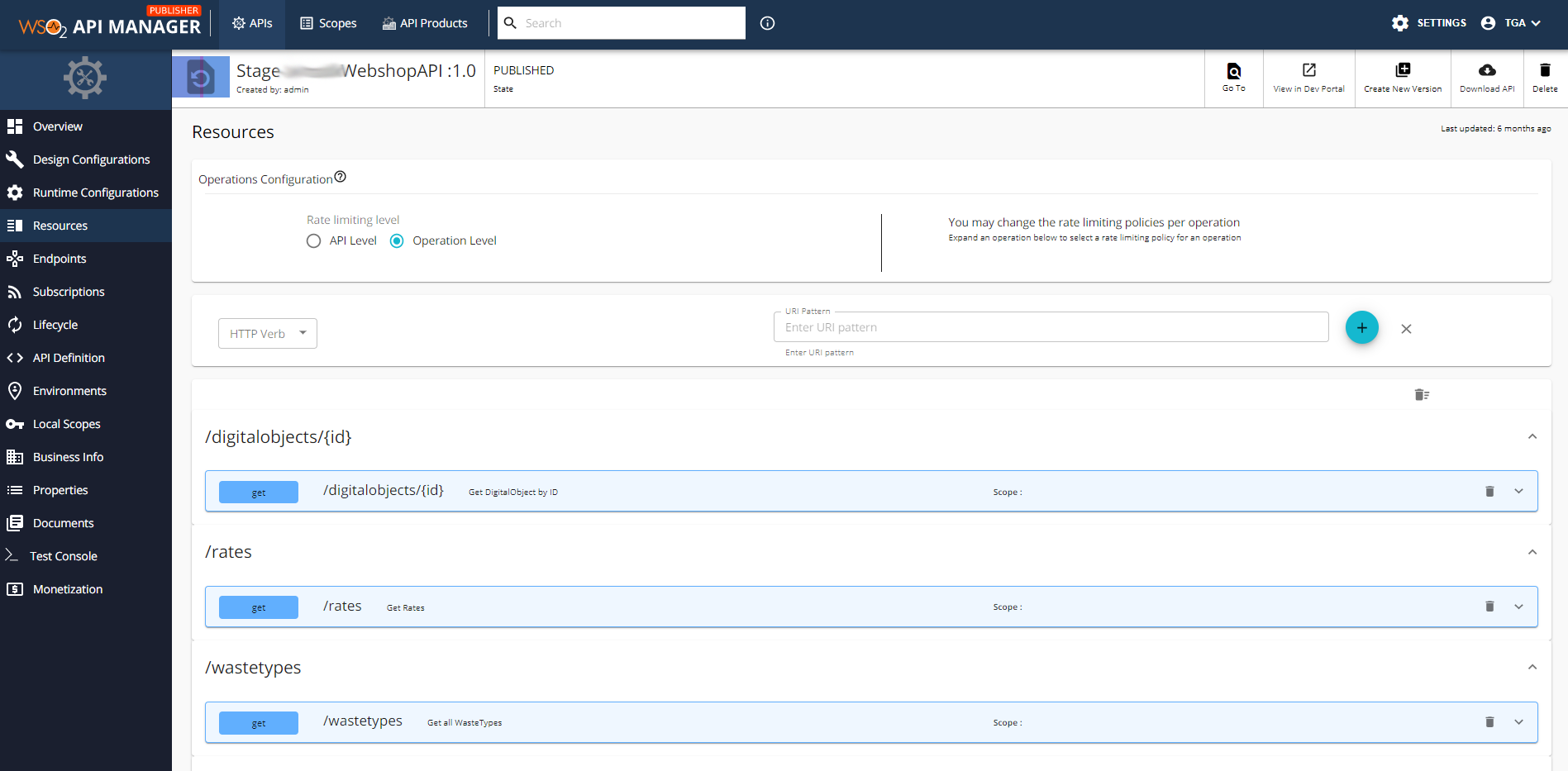Image resolution: width=1568 pixels, height=771 pixels.
Task: Click the Operations Configuration help icon
Action: point(341,177)
